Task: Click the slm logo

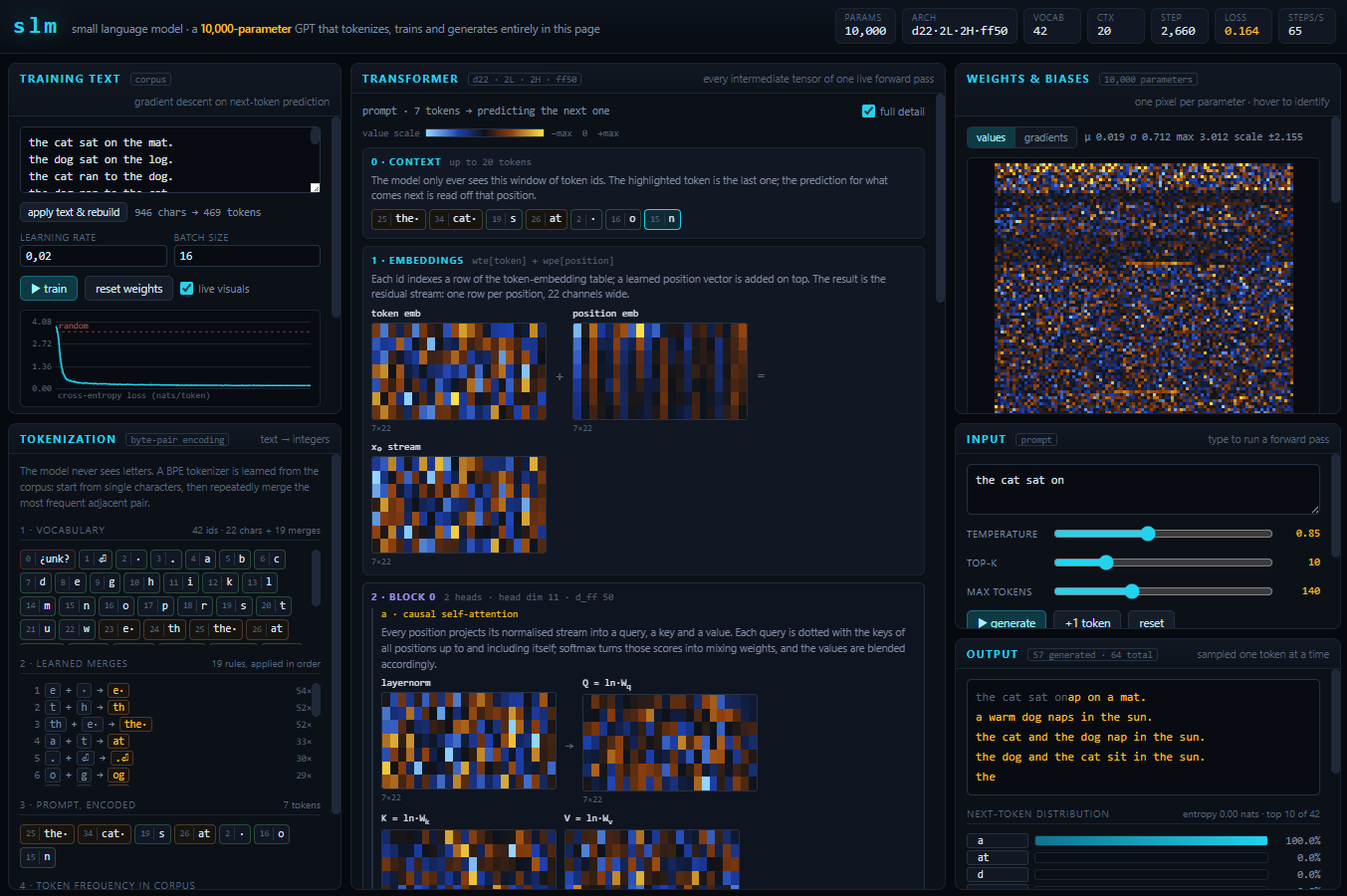Action: click(36, 27)
